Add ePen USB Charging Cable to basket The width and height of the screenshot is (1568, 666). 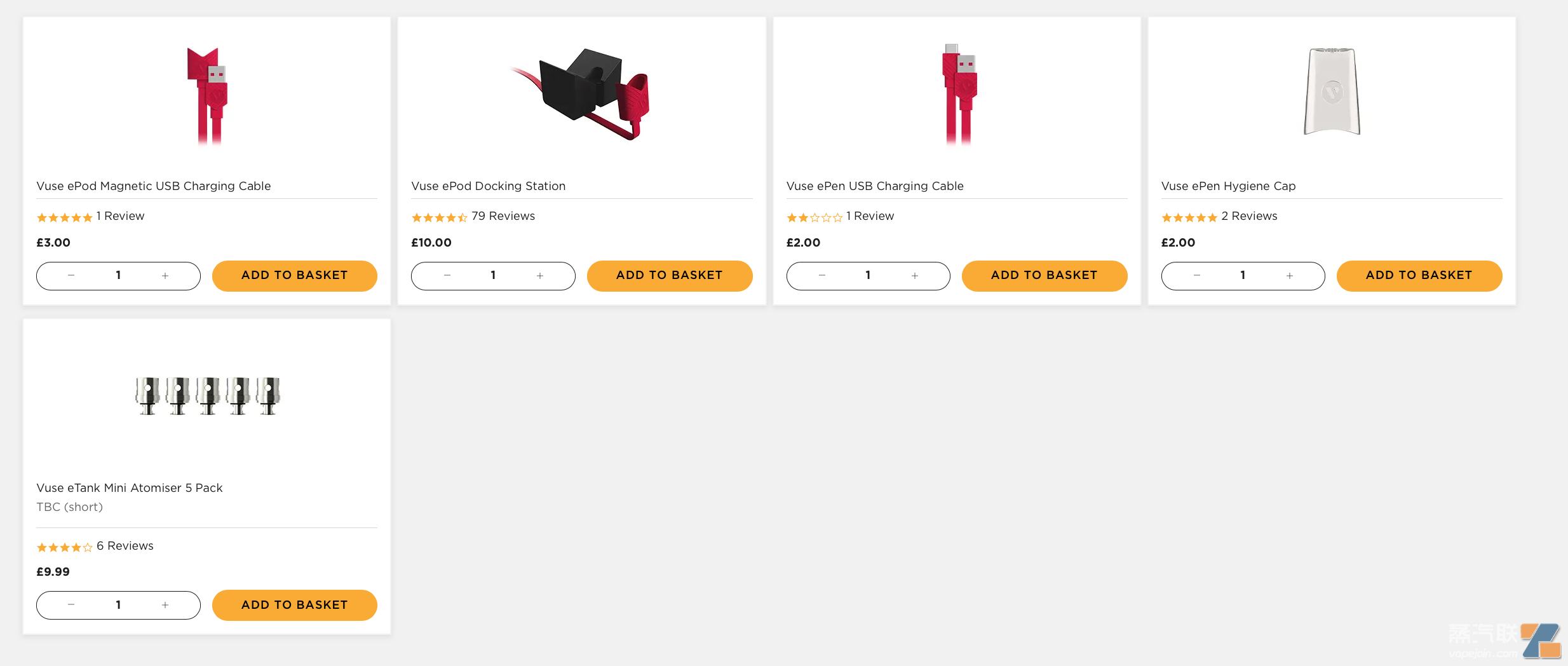(1044, 276)
